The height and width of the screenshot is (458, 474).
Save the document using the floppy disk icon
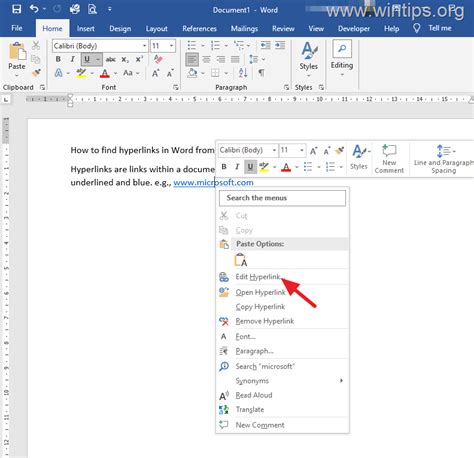(x=16, y=9)
